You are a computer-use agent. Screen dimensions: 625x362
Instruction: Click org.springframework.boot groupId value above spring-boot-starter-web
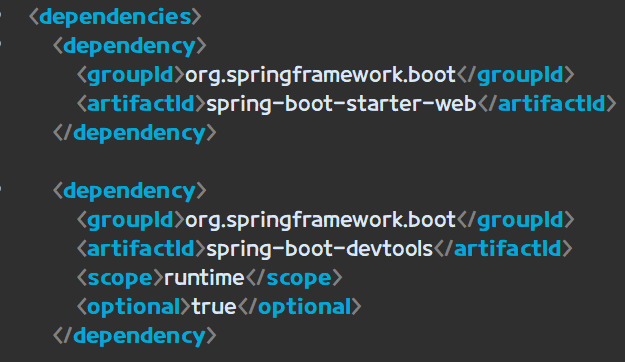point(320,76)
